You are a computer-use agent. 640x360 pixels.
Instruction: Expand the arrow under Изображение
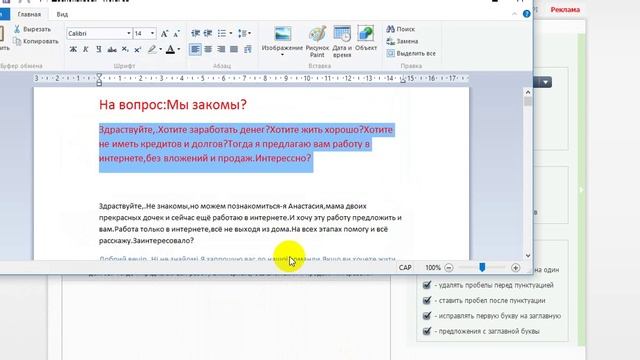click(282, 54)
